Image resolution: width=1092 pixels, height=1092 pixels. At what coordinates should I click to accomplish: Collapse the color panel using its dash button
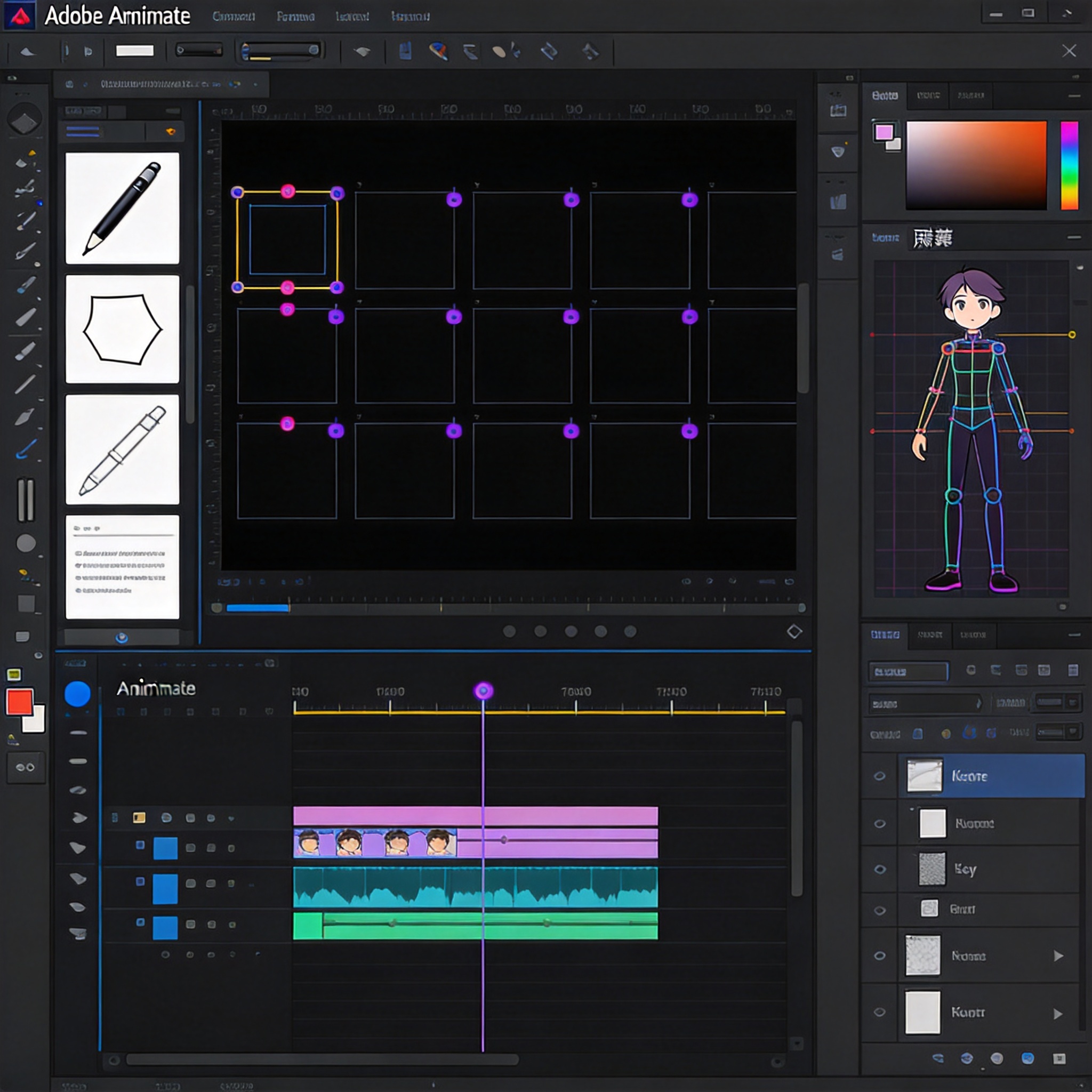click(x=1074, y=96)
